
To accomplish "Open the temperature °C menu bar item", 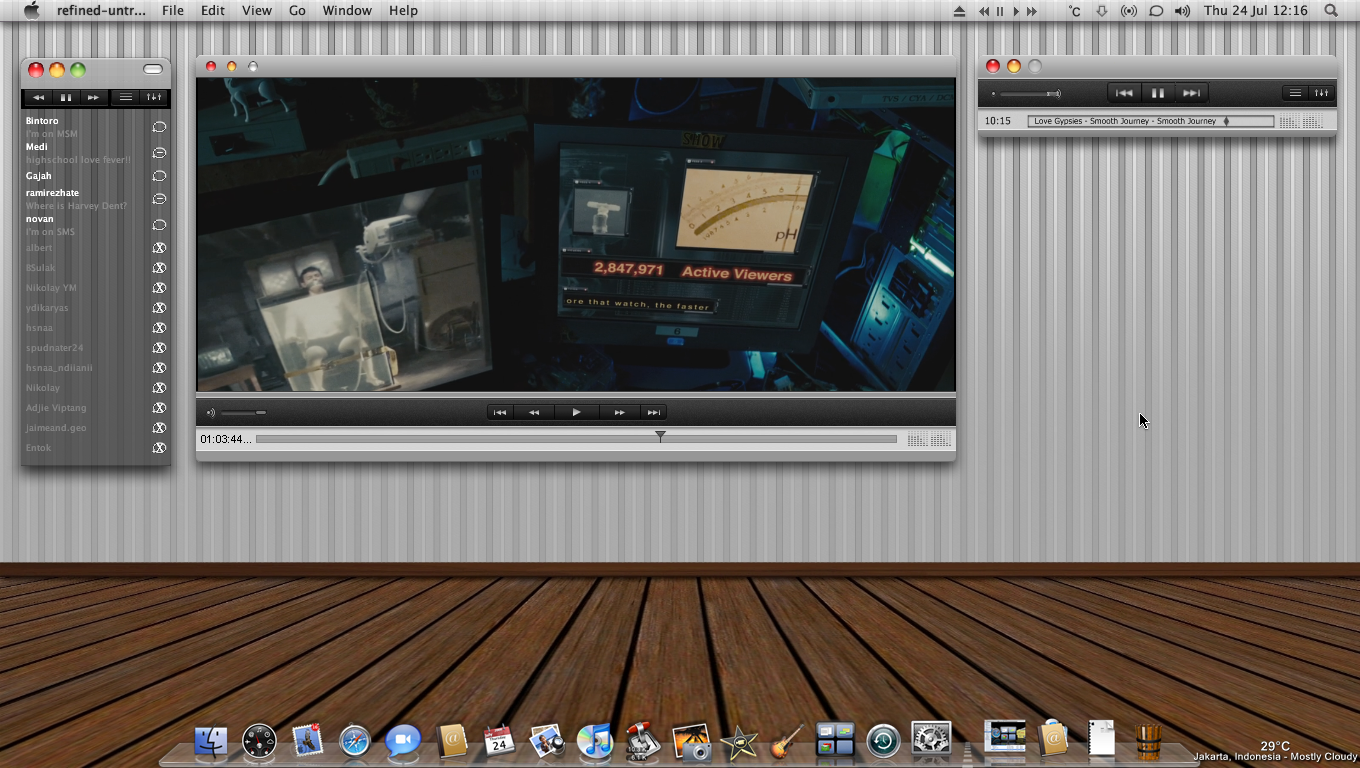I will coord(1074,11).
